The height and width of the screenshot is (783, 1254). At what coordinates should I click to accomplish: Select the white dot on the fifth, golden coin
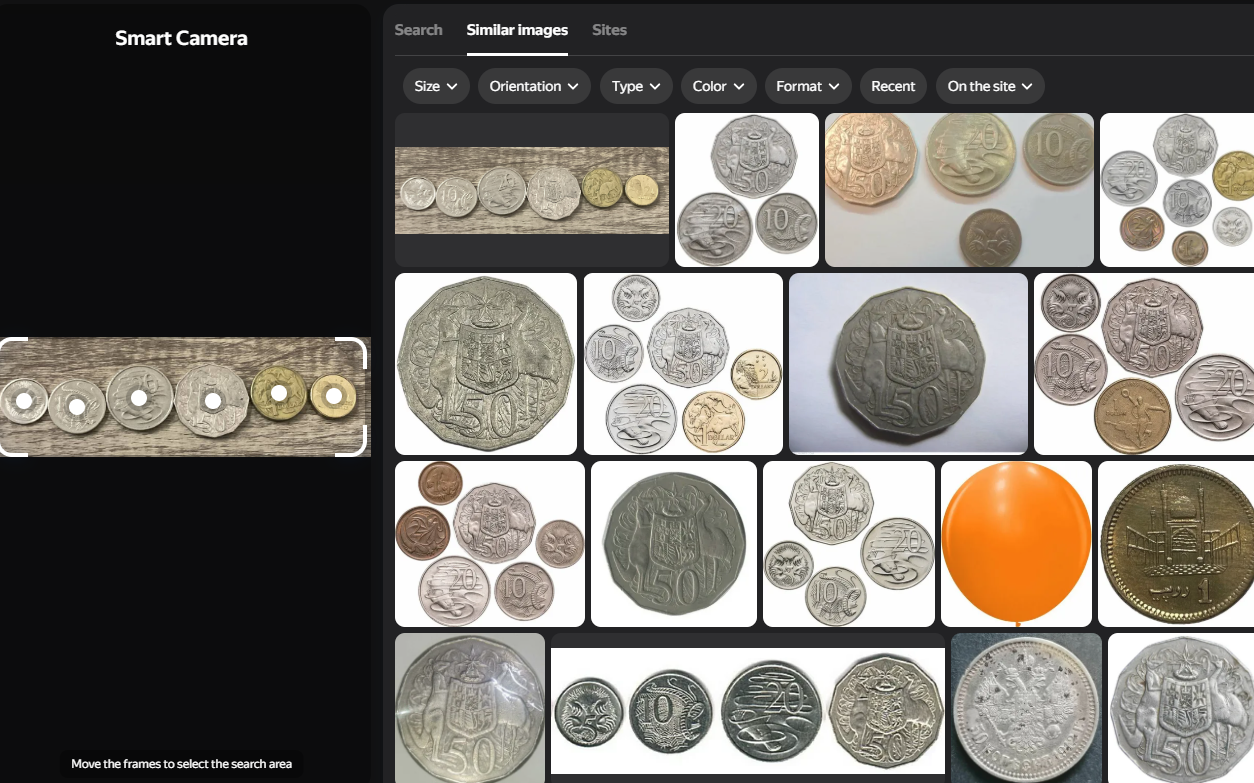pyautogui.click(x=280, y=393)
